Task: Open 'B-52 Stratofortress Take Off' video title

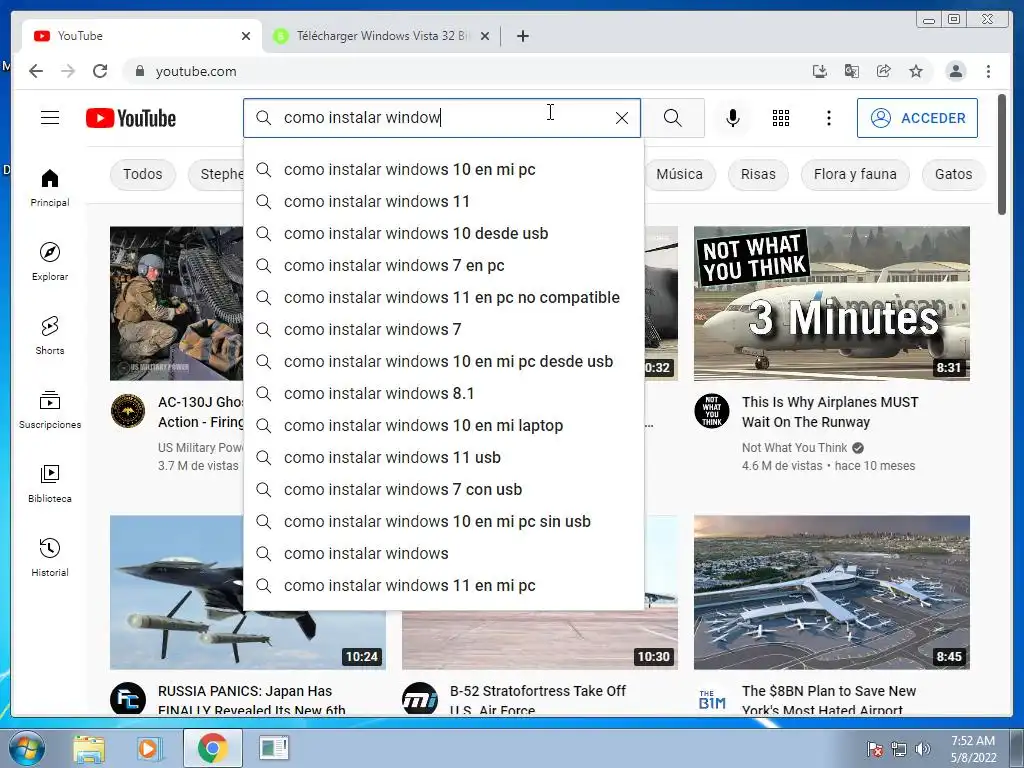Action: pos(537,699)
